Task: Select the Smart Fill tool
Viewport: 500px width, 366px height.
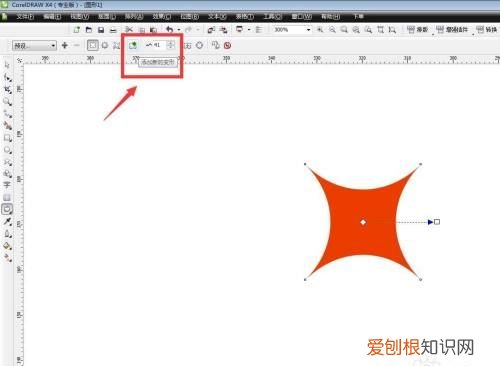Action: [x=7, y=126]
